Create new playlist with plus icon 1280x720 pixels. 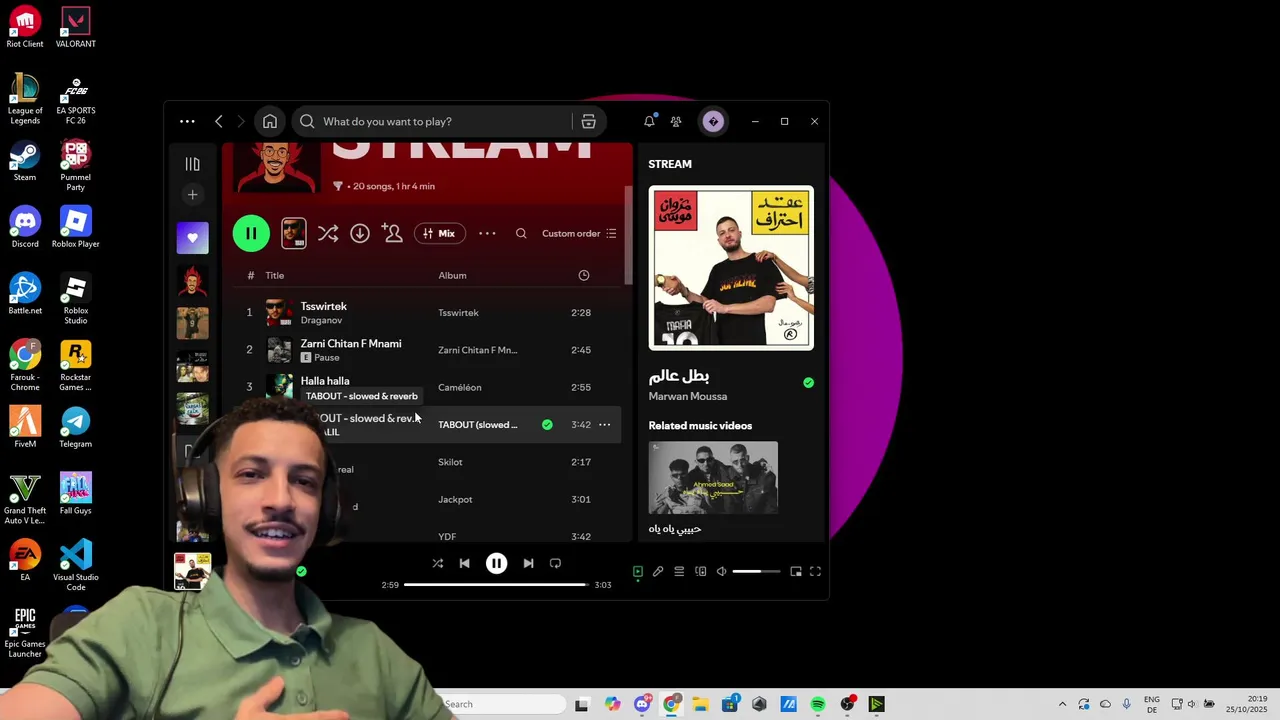[192, 195]
